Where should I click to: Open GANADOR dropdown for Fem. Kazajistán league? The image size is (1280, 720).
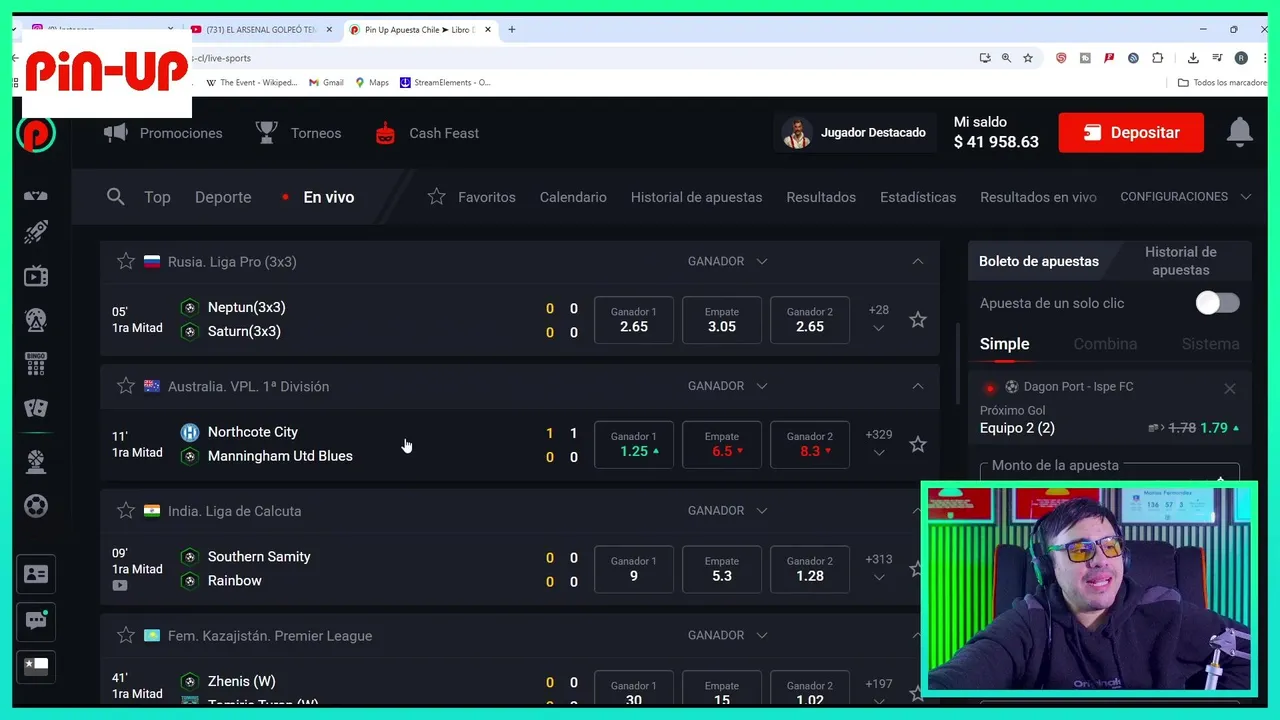click(728, 635)
